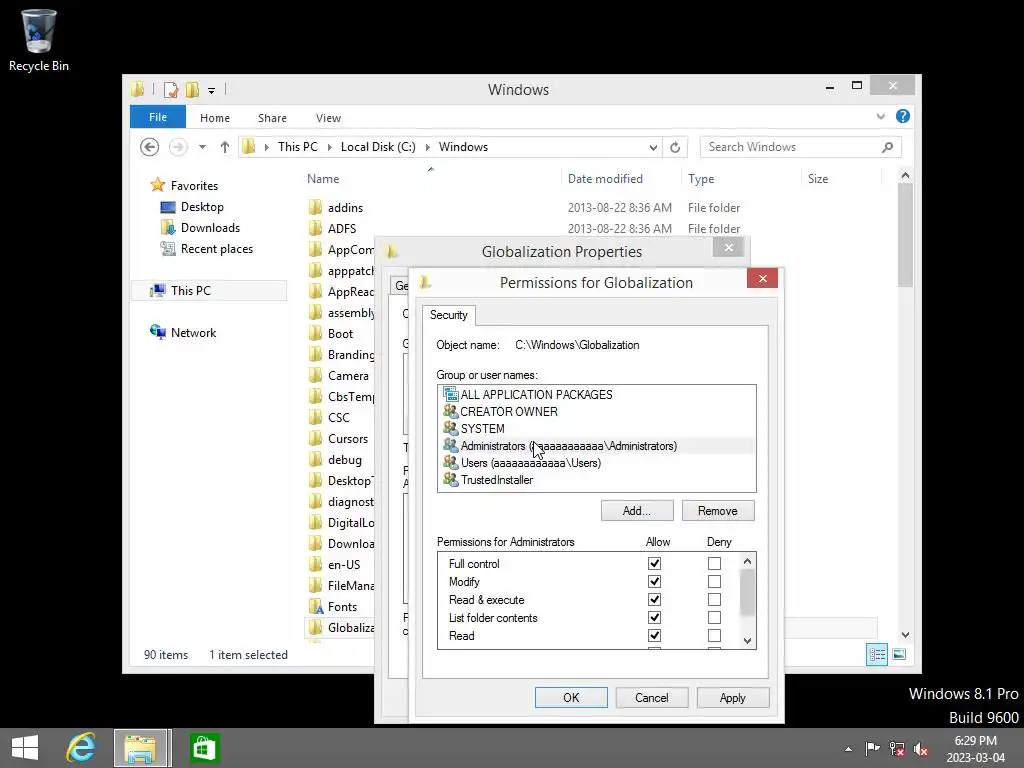
Task: Open the address bar history dropdown
Action: click(x=653, y=148)
